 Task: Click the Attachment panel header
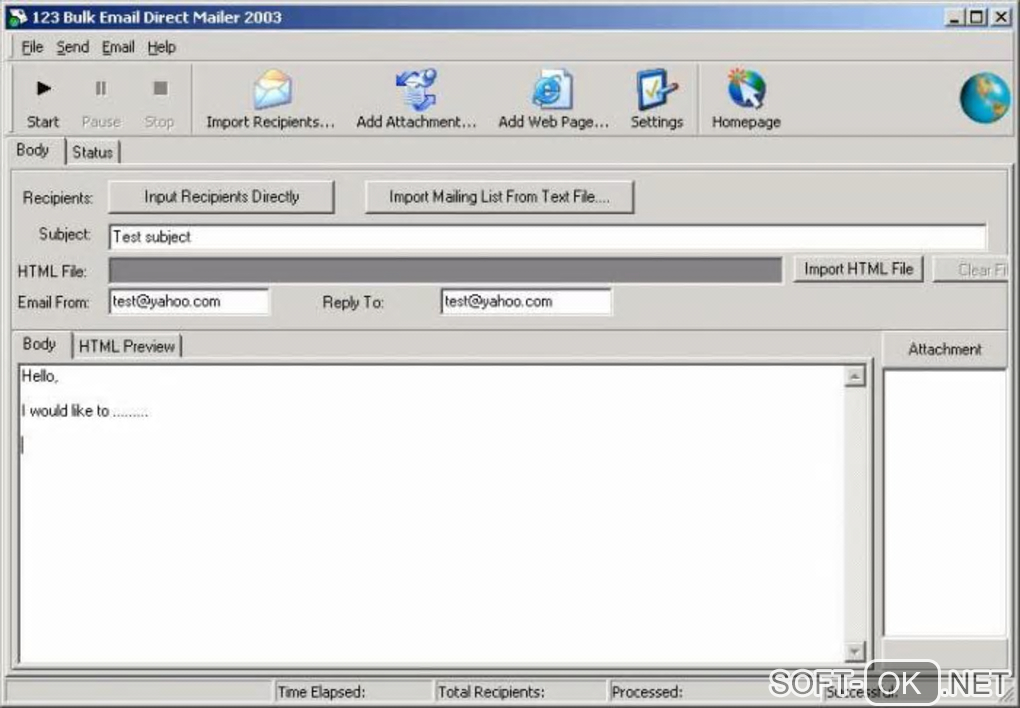[x=945, y=349]
